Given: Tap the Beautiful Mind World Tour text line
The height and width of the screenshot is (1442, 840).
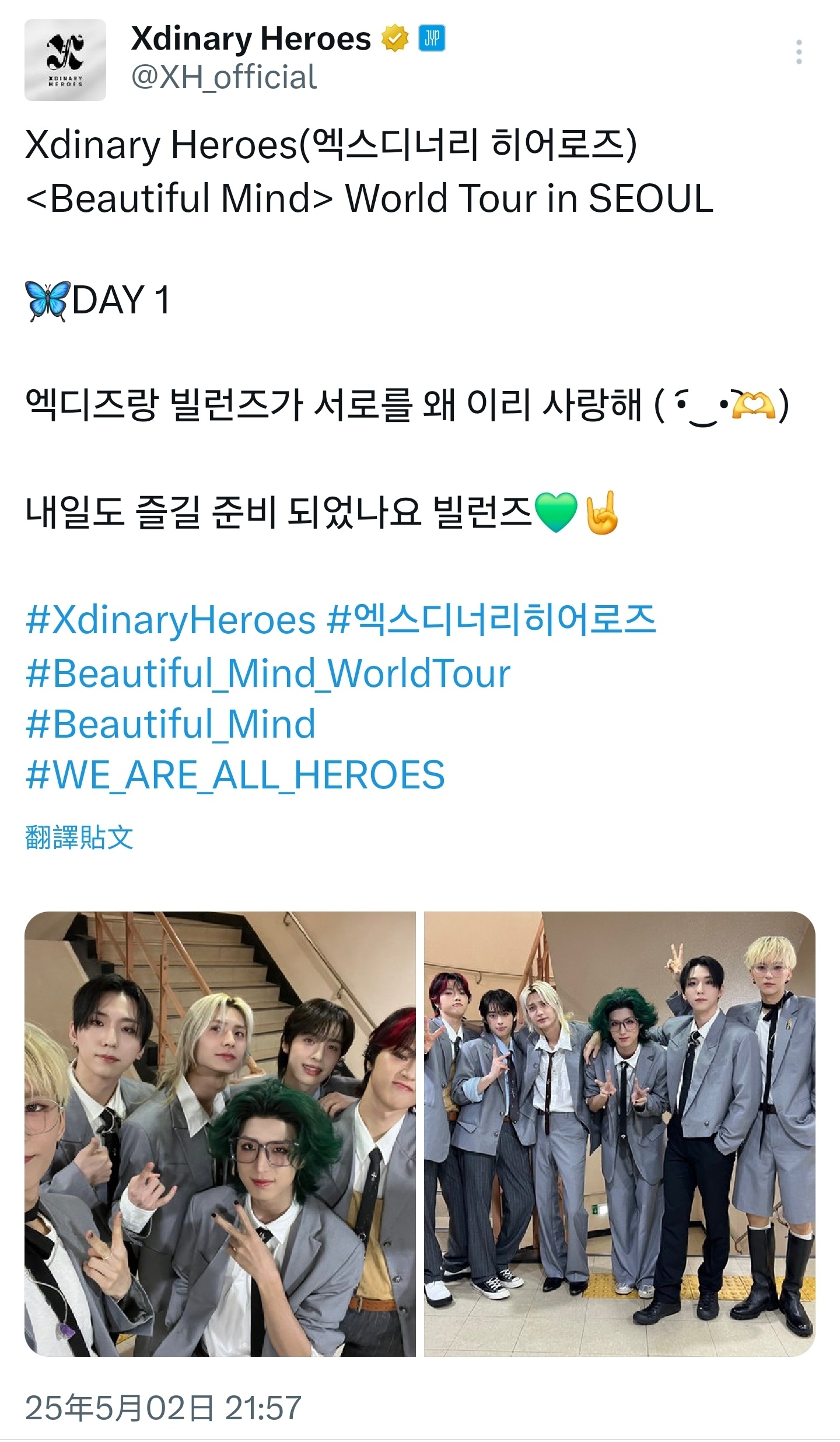Looking at the screenshot, I should [369, 198].
